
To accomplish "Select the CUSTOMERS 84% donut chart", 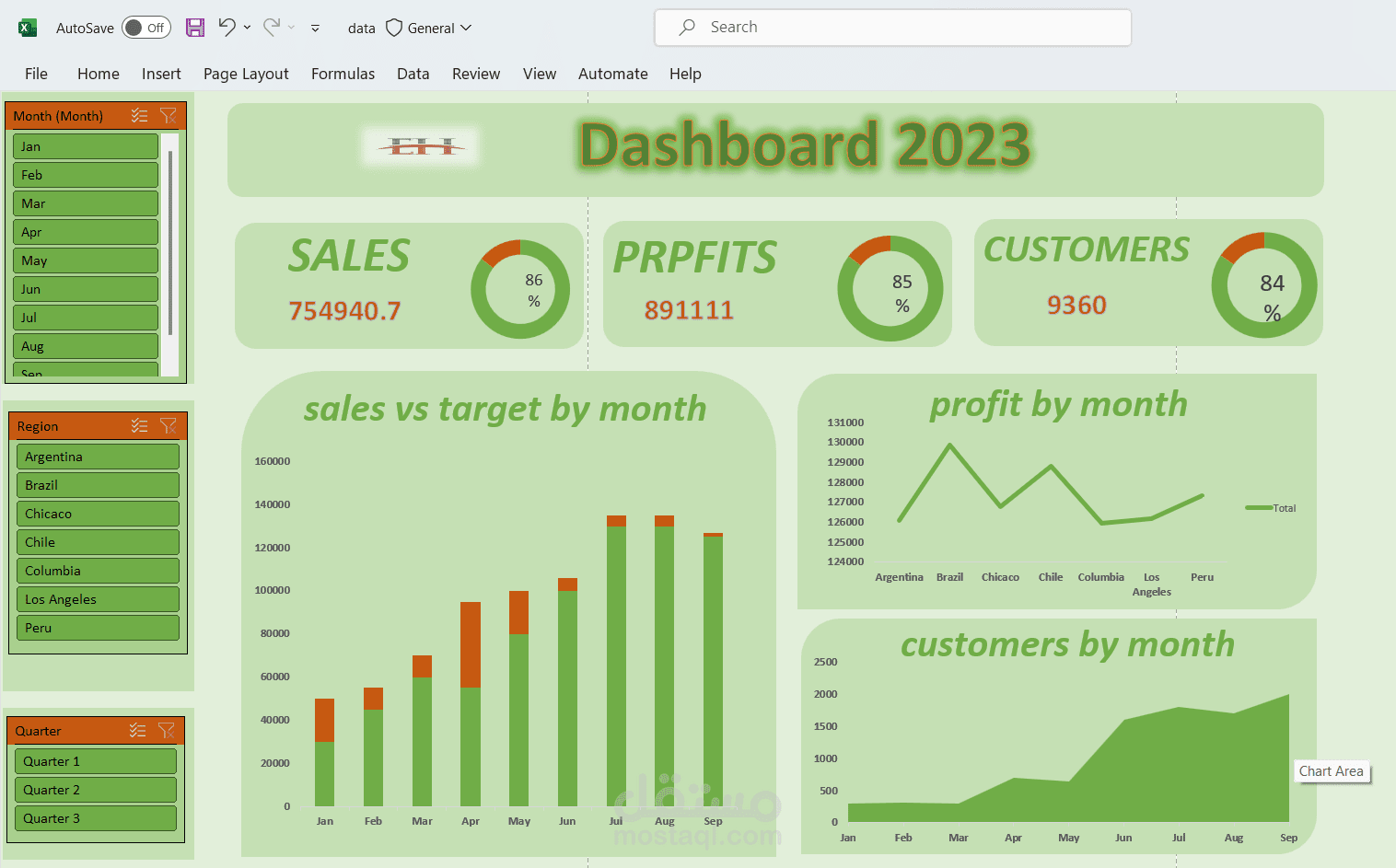I will (1264, 285).
